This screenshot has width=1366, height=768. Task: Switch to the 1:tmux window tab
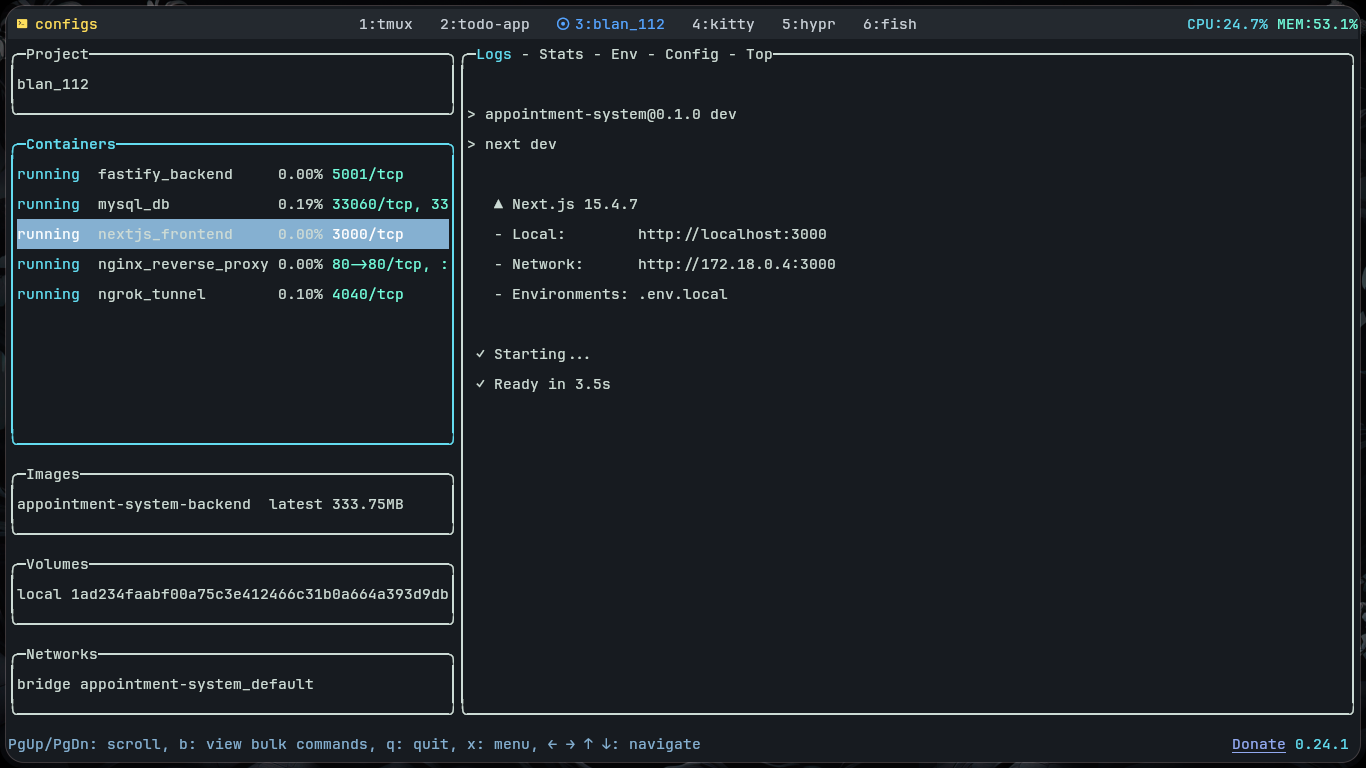tap(385, 24)
